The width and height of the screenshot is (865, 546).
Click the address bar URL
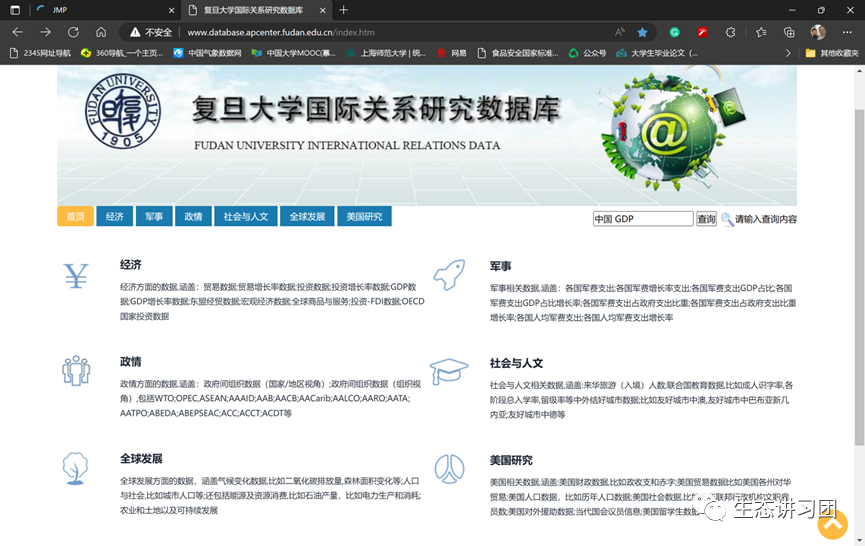[281, 33]
